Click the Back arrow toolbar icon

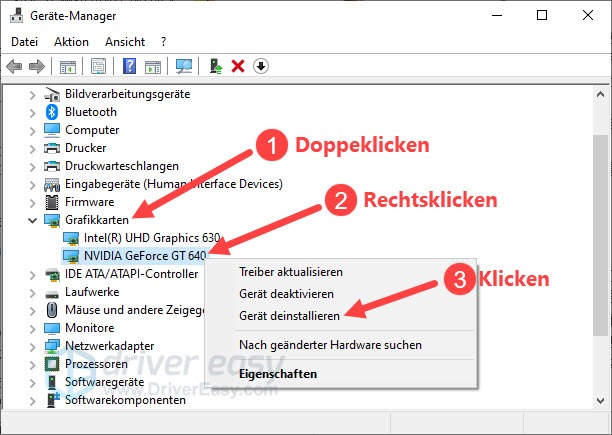[14, 66]
